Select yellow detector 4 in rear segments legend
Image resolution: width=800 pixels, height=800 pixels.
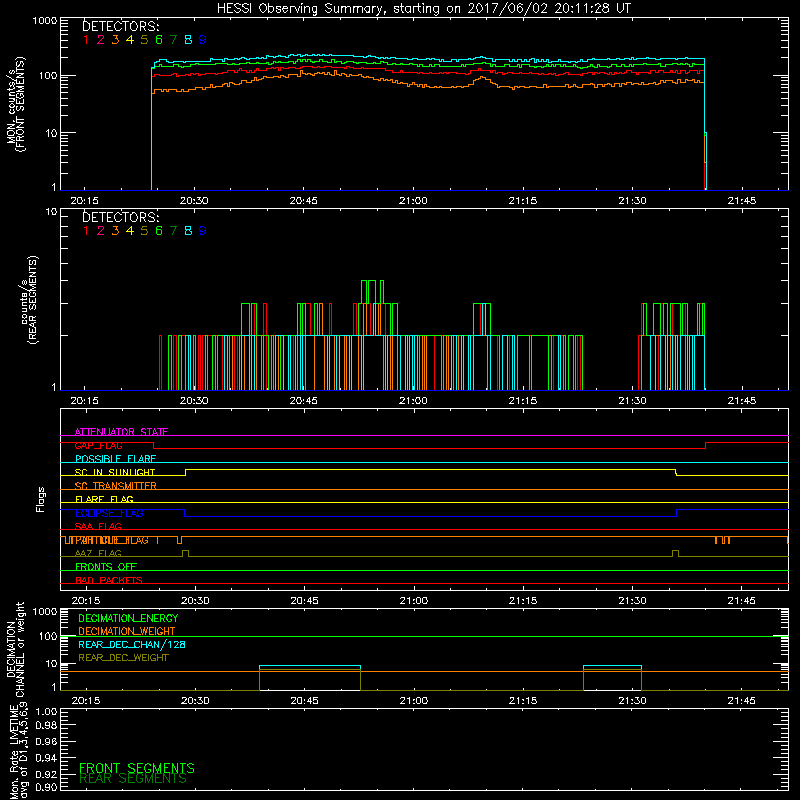(130, 231)
